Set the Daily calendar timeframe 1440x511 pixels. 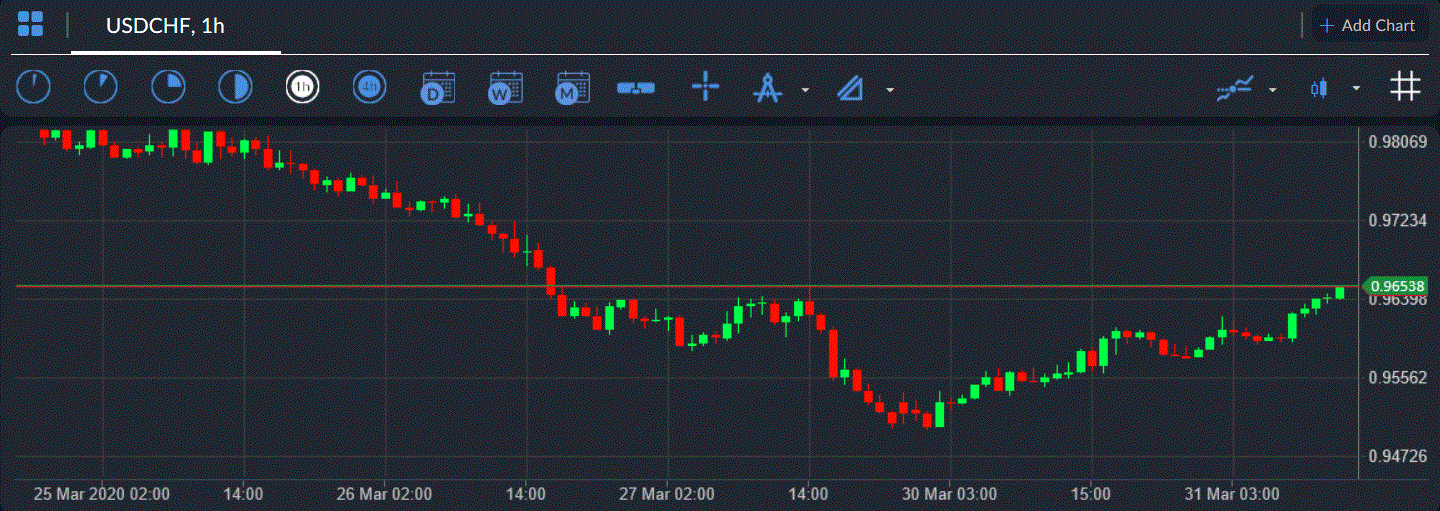point(437,88)
